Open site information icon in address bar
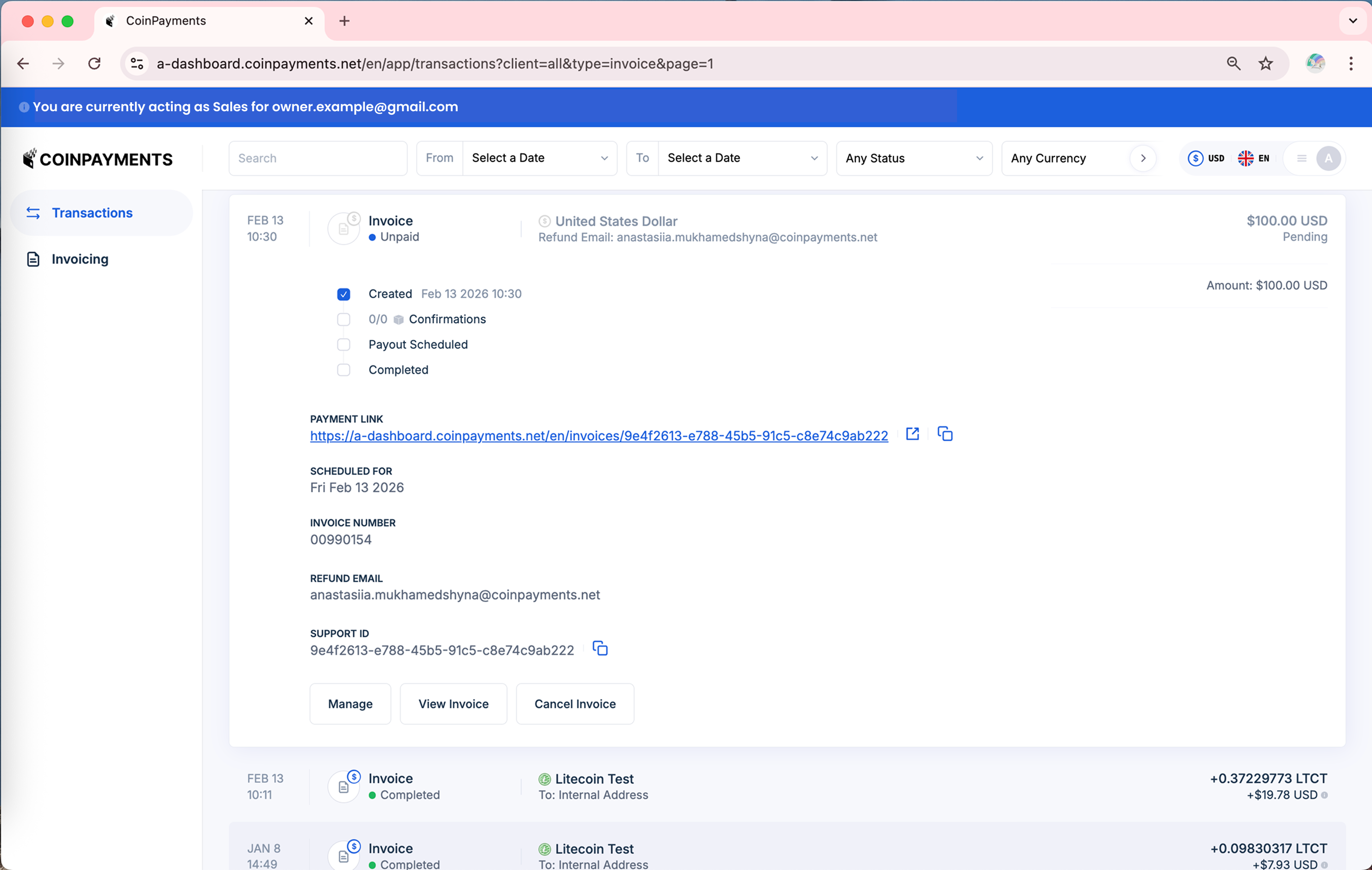 click(137, 63)
